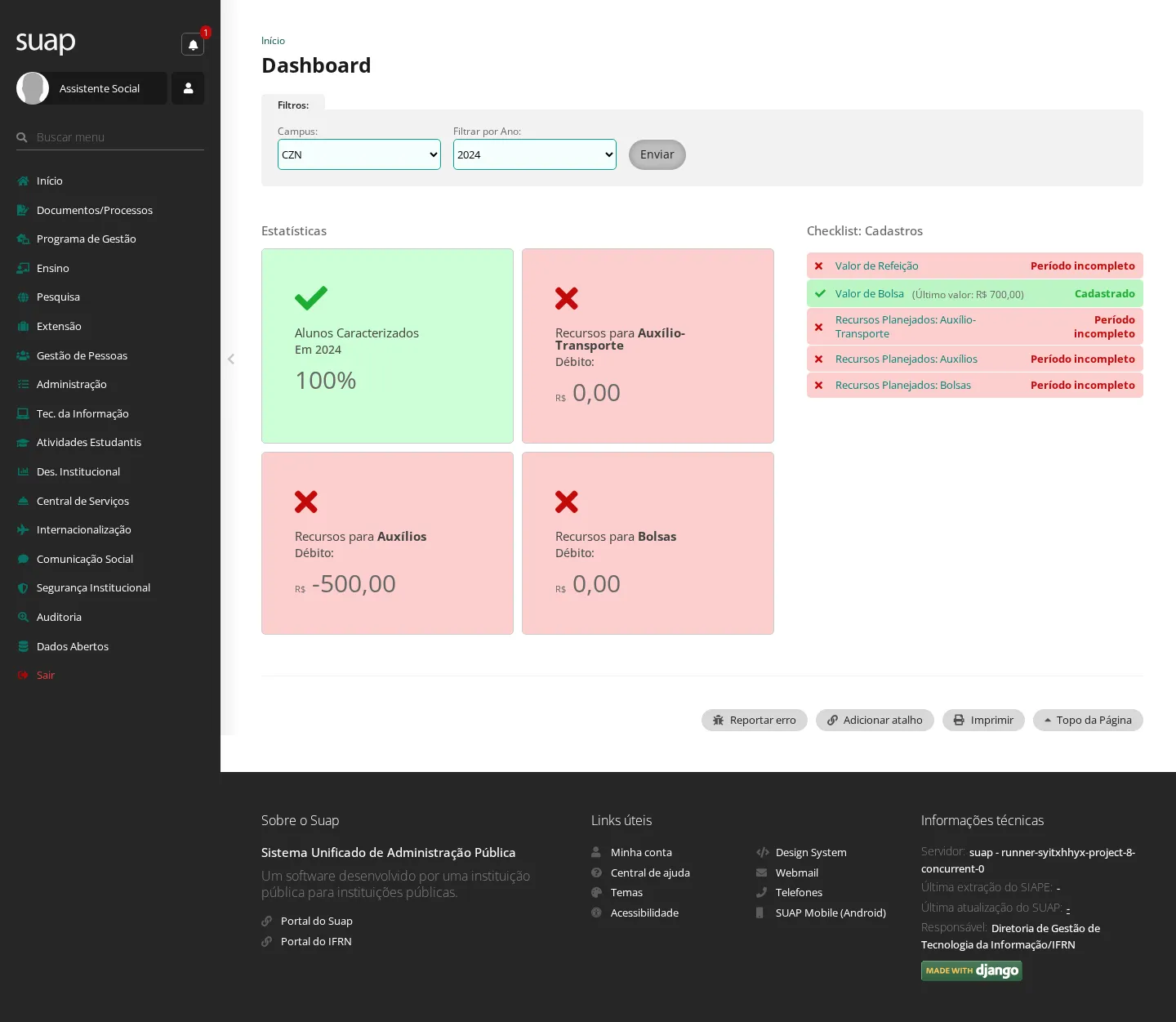Image resolution: width=1176 pixels, height=1022 pixels.
Task: Click Adicionar atalho button
Action: tap(875, 720)
